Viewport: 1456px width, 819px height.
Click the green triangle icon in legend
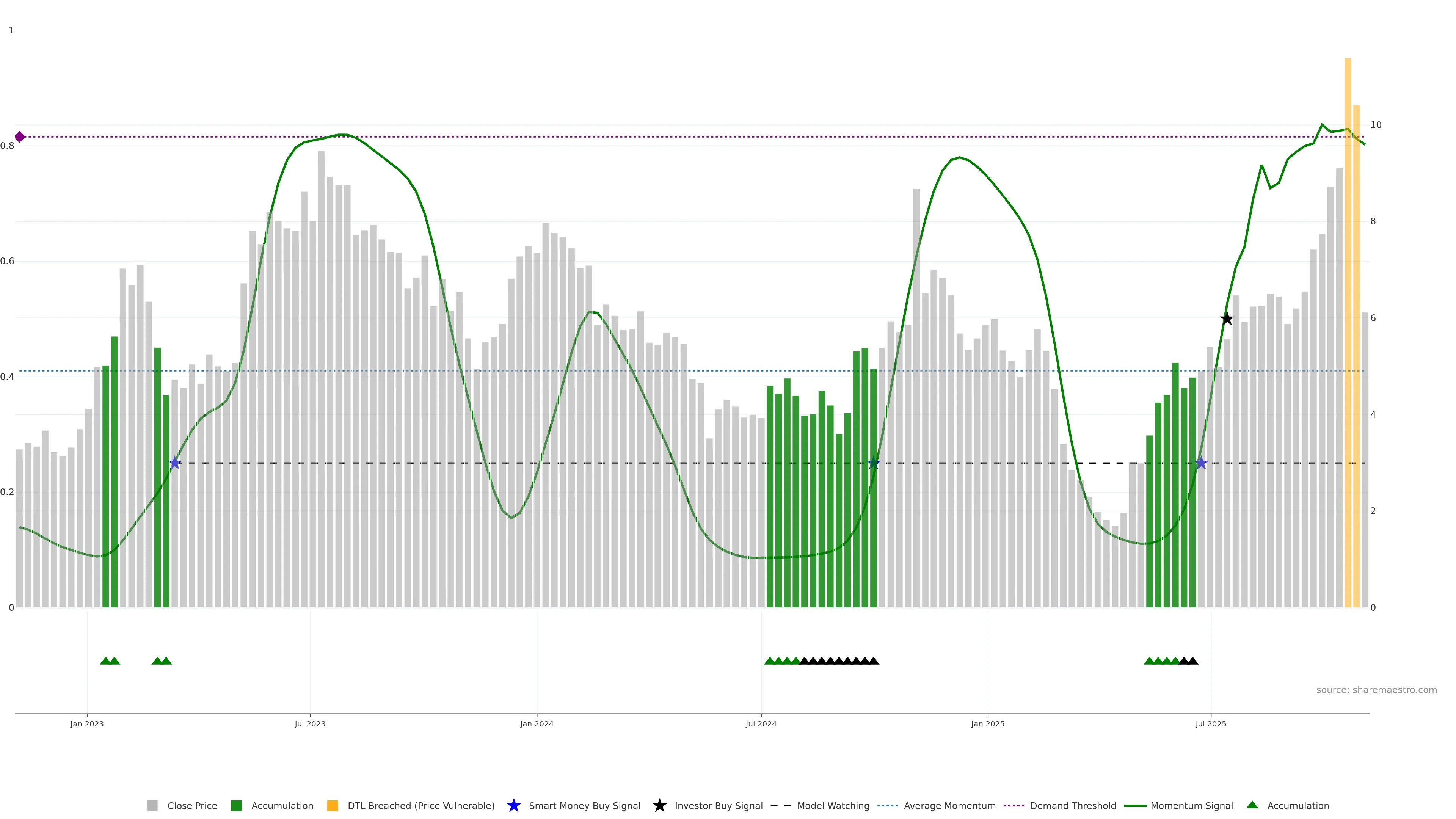pyautogui.click(x=1252, y=805)
